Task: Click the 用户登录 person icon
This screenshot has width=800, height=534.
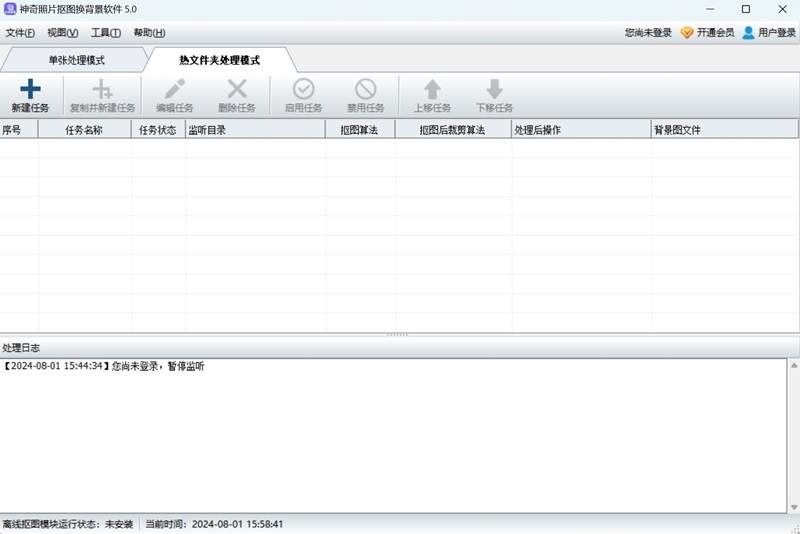Action: (748, 33)
